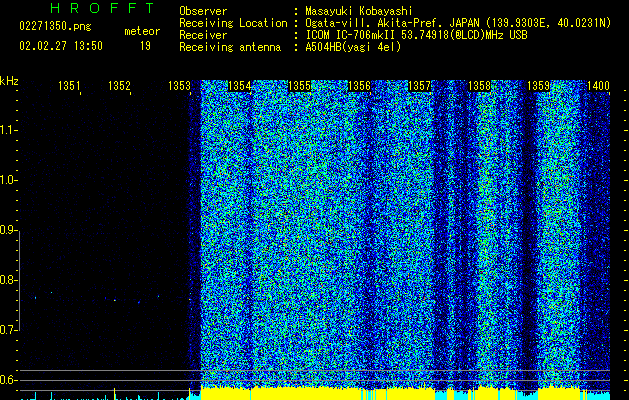Click the A504HB(yagi 4el) antenna text
629x400 pixels.
[x=353, y=47]
